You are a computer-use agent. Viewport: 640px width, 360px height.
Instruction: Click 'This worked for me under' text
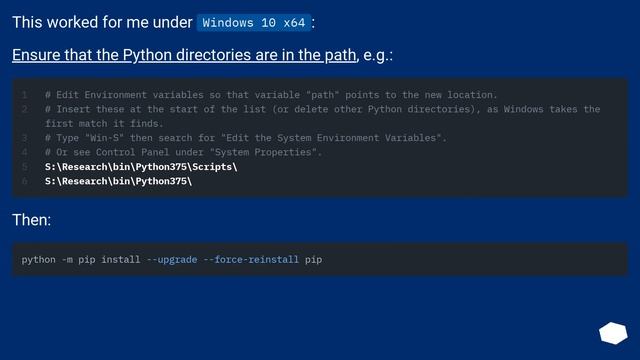[102, 22]
